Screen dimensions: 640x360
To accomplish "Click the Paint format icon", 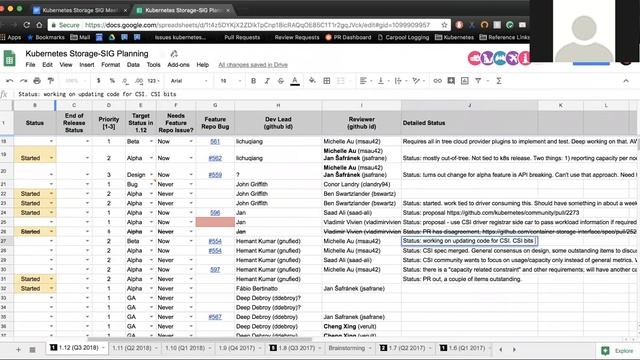I will (51, 81).
